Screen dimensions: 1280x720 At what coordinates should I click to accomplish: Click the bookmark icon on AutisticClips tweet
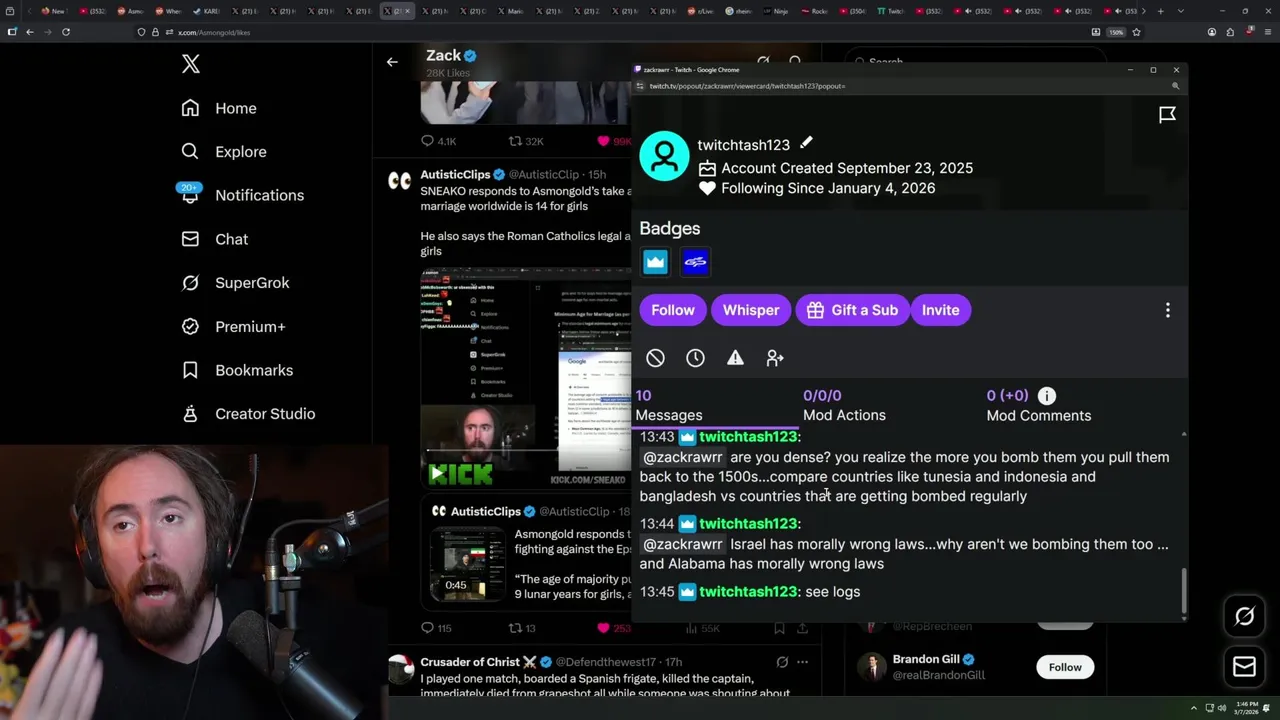tap(779, 628)
